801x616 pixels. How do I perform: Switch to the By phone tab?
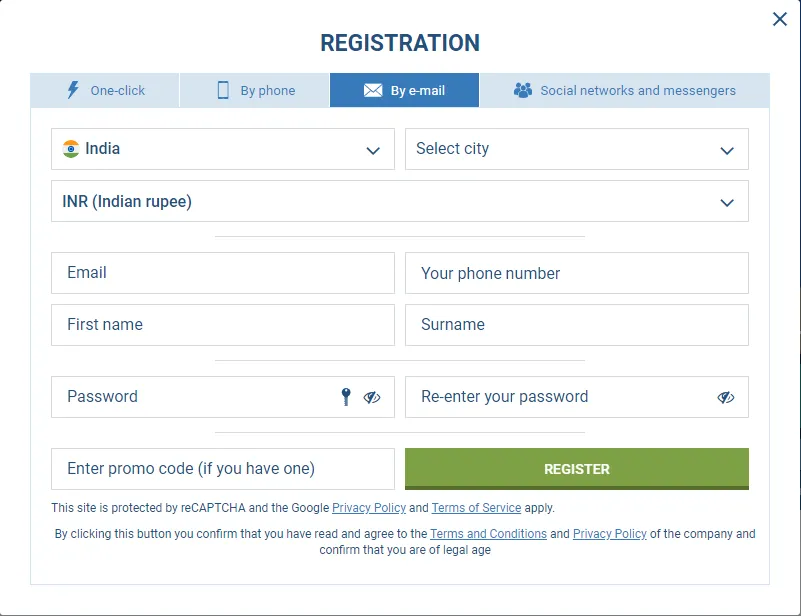click(x=255, y=90)
